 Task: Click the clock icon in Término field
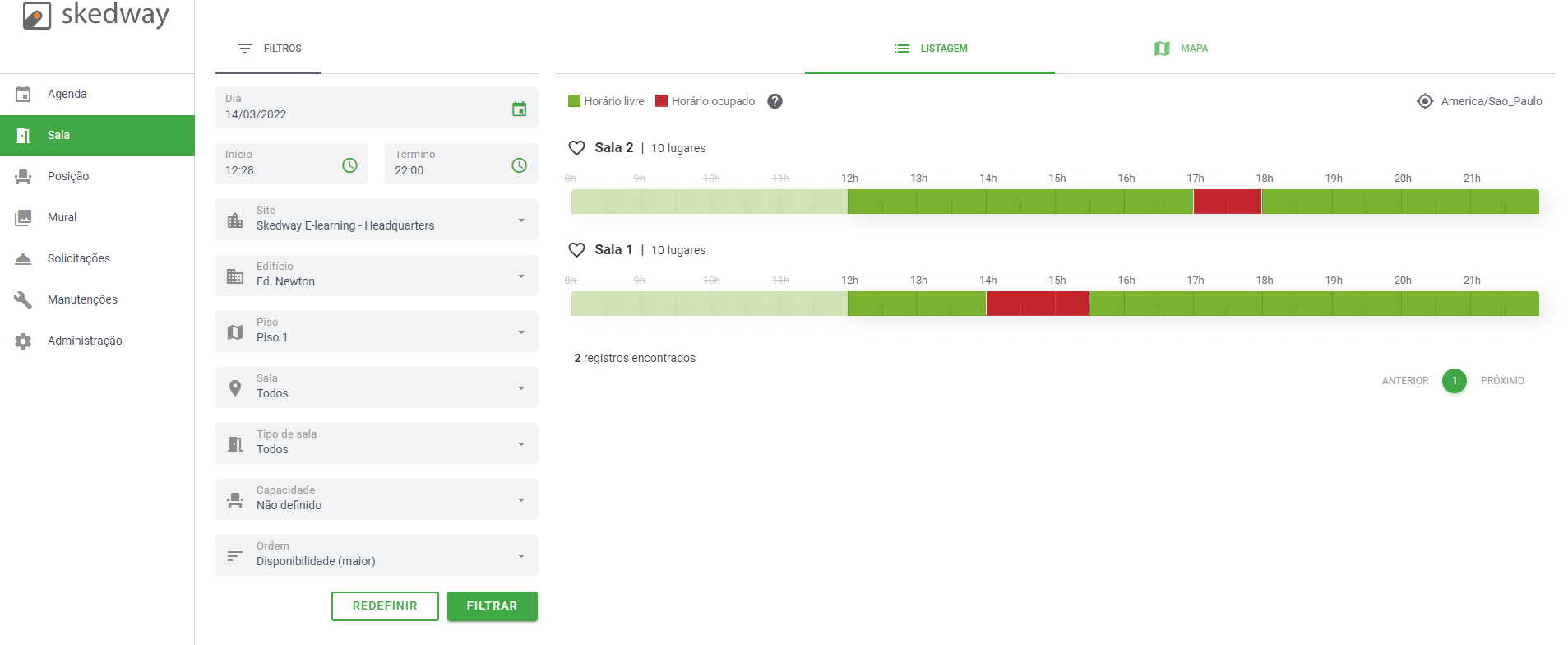click(x=519, y=165)
